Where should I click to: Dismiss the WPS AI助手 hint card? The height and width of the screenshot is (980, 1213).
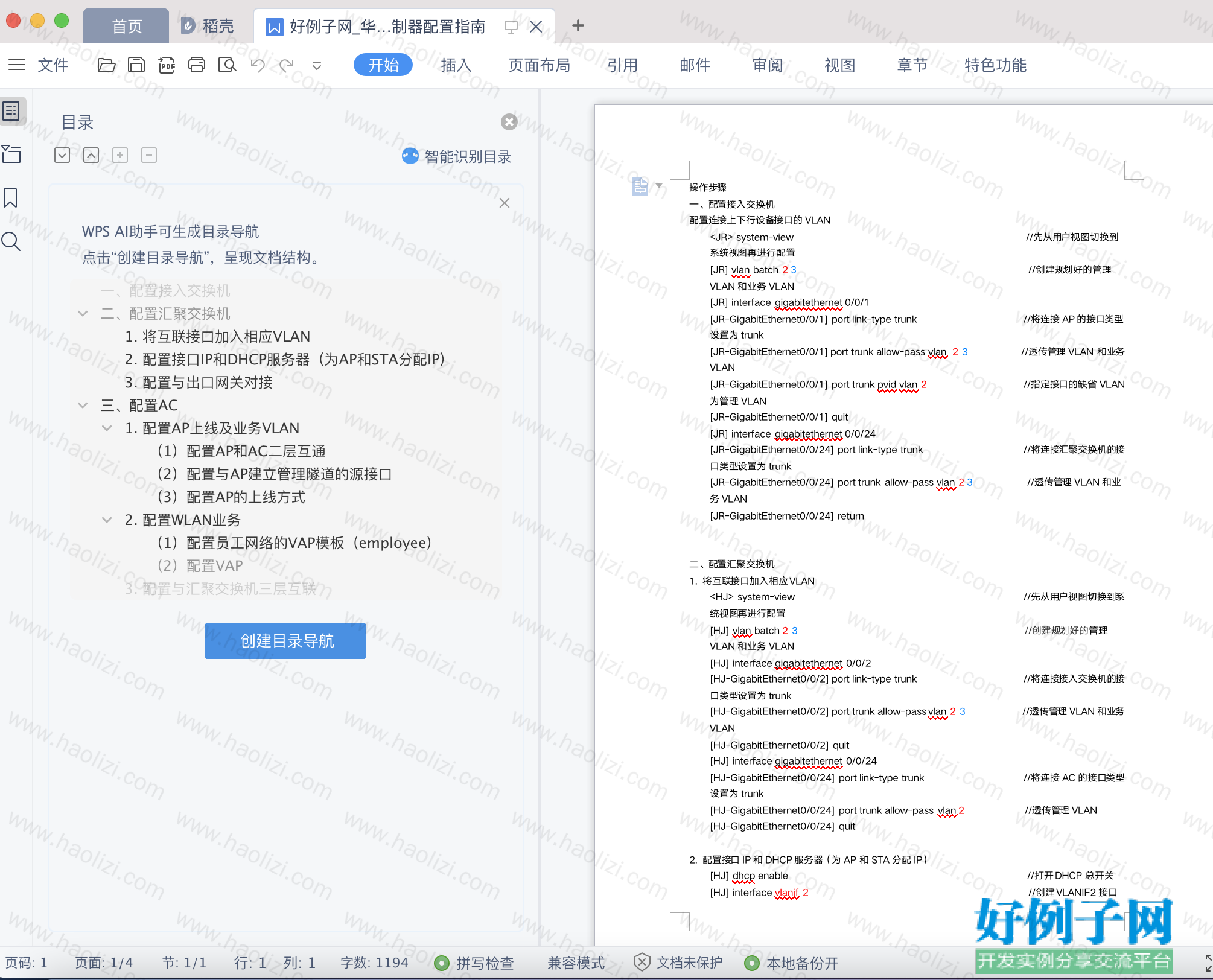tap(505, 203)
